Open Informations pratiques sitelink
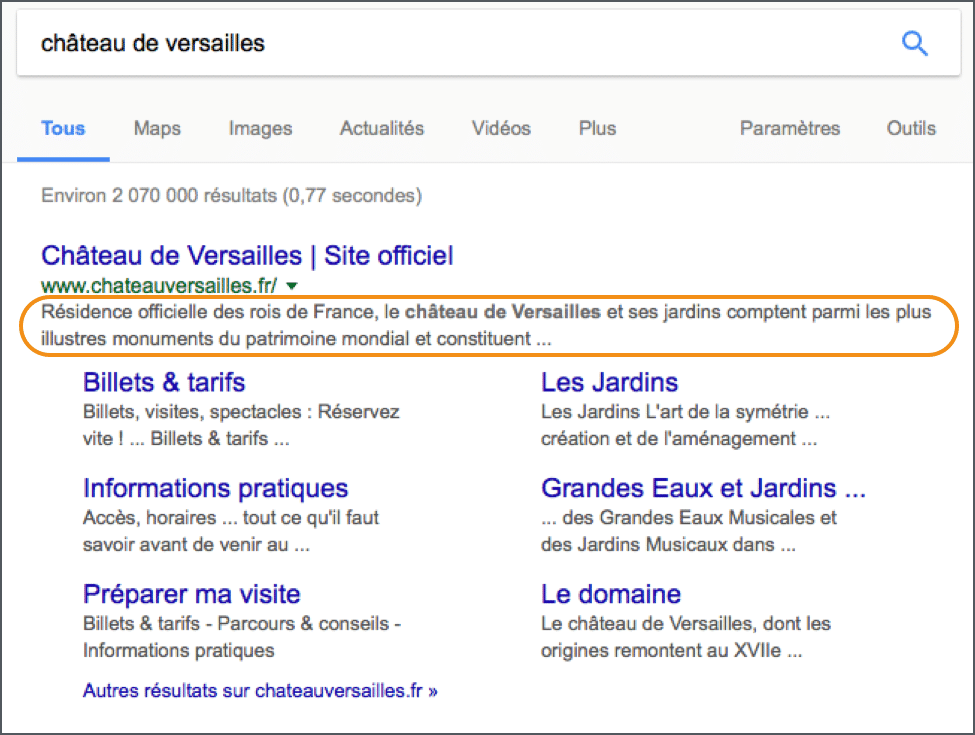975x735 pixels. pos(216,489)
